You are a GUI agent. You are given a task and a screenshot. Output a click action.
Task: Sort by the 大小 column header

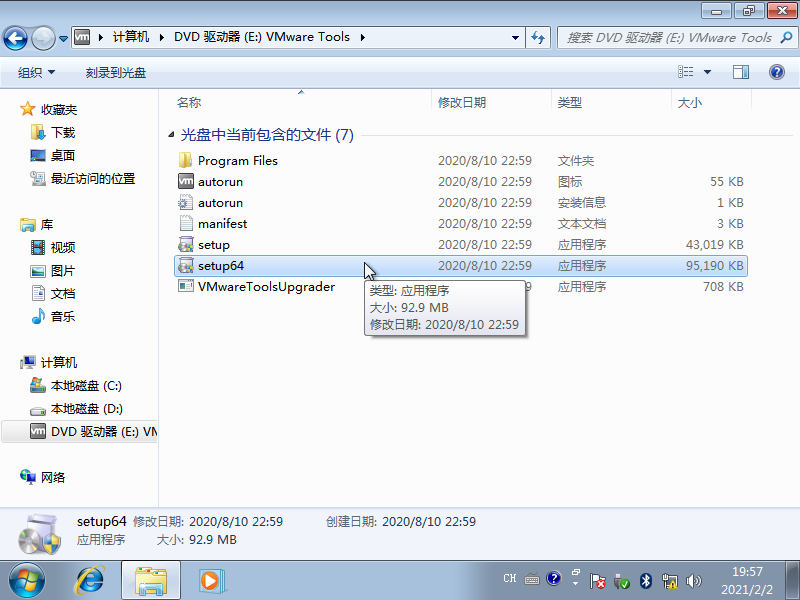[711, 102]
